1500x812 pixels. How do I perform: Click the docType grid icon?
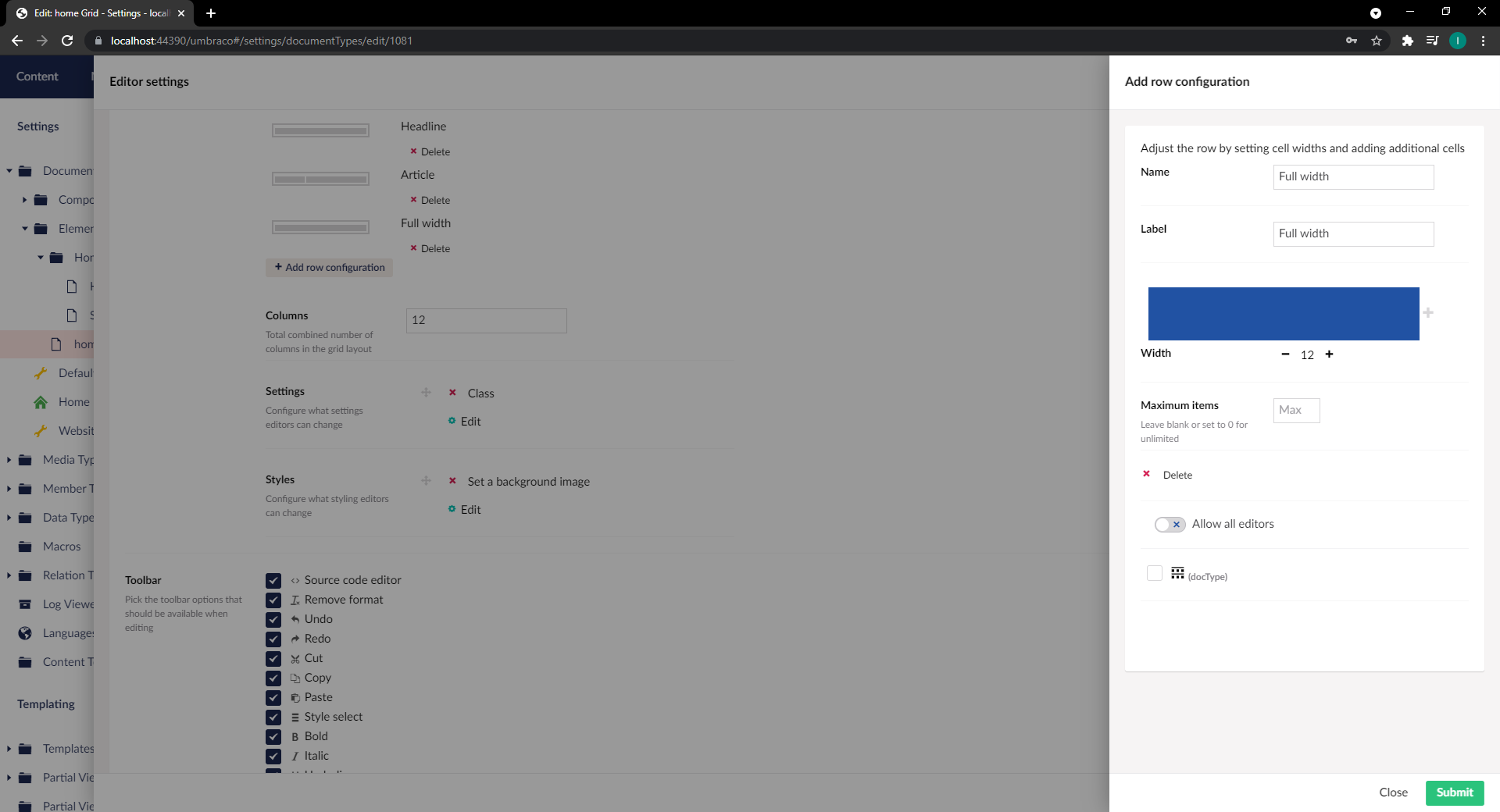pos(1177,573)
